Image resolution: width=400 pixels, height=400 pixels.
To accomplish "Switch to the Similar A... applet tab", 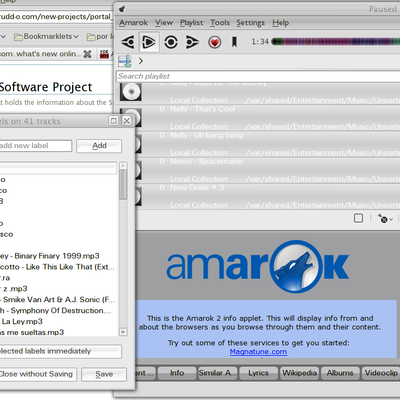I will [x=217, y=373].
